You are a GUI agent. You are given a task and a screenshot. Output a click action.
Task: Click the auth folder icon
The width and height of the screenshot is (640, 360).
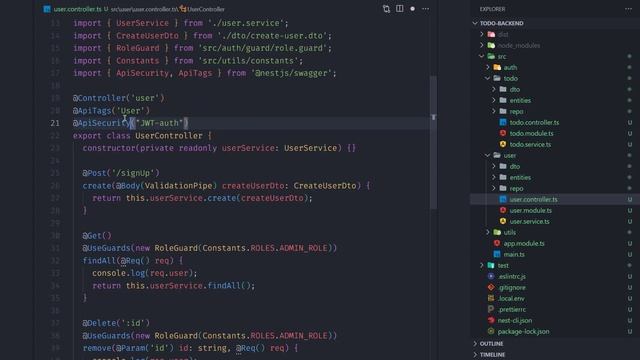(497, 67)
